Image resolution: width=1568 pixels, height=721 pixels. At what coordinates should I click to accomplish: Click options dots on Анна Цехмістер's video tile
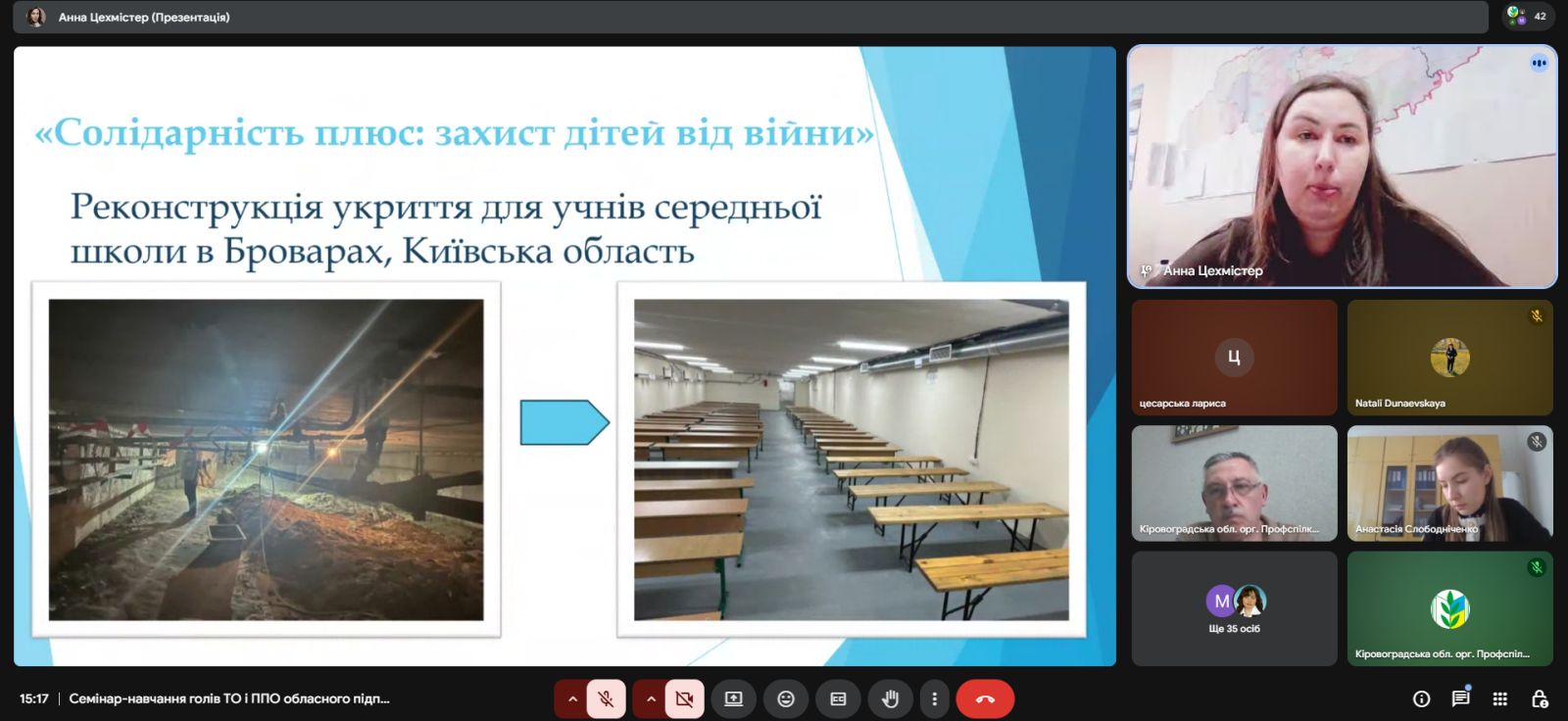(1539, 63)
